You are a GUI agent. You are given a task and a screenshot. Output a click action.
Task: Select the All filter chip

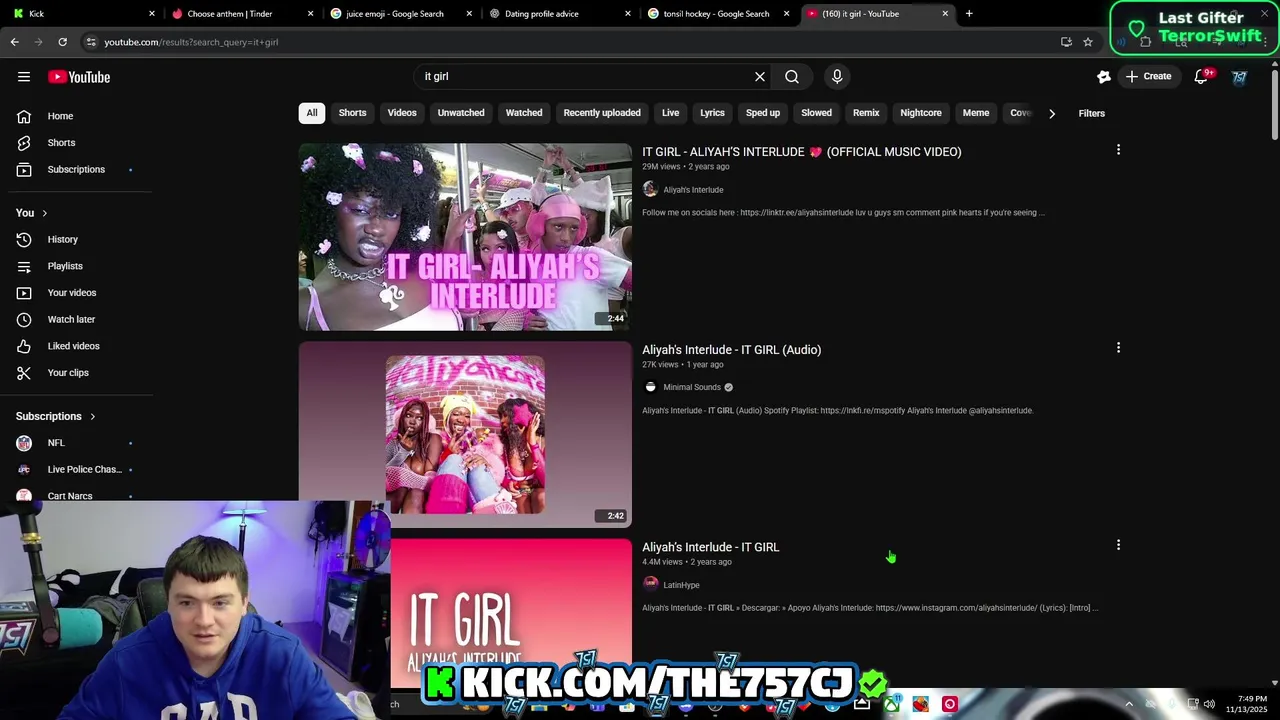pyautogui.click(x=312, y=113)
